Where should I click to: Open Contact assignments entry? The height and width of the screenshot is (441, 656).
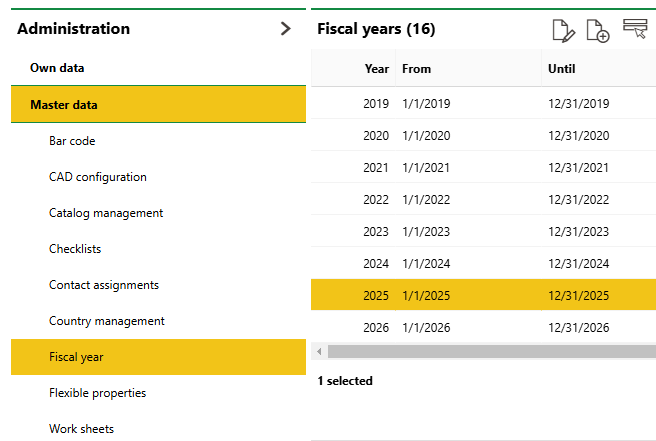(158, 285)
